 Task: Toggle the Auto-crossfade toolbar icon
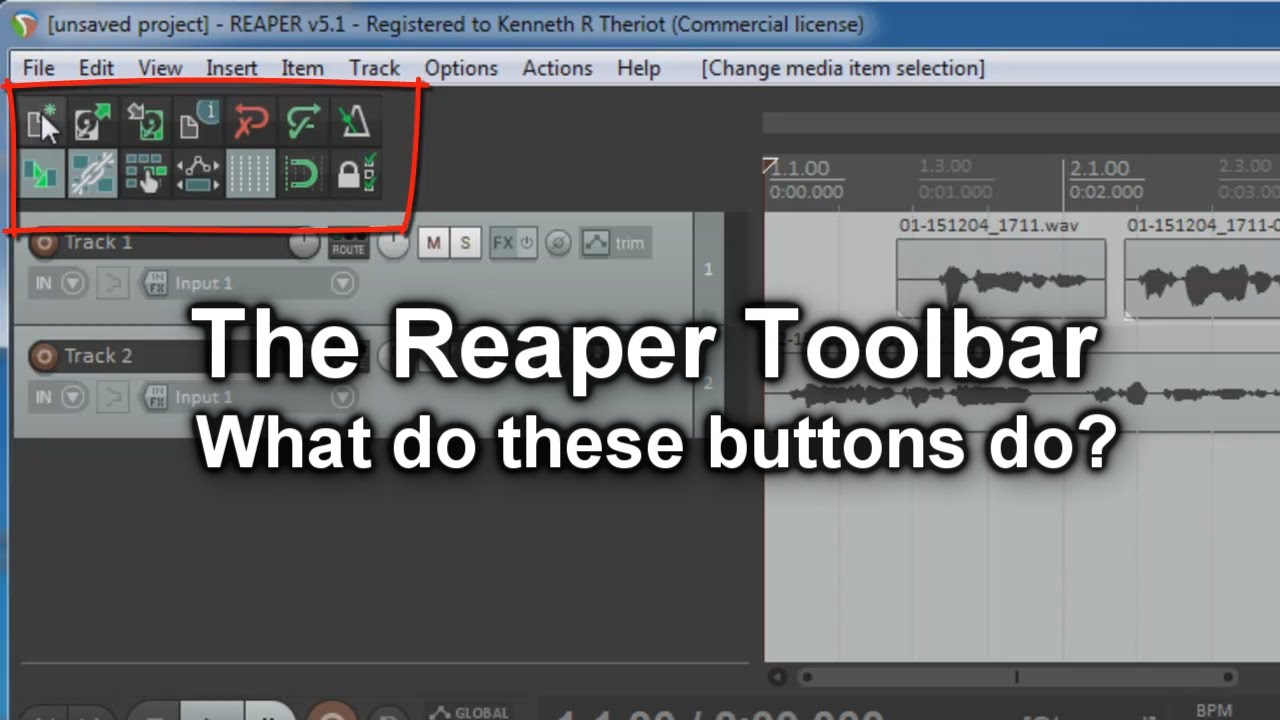pyautogui.click(x=42, y=174)
